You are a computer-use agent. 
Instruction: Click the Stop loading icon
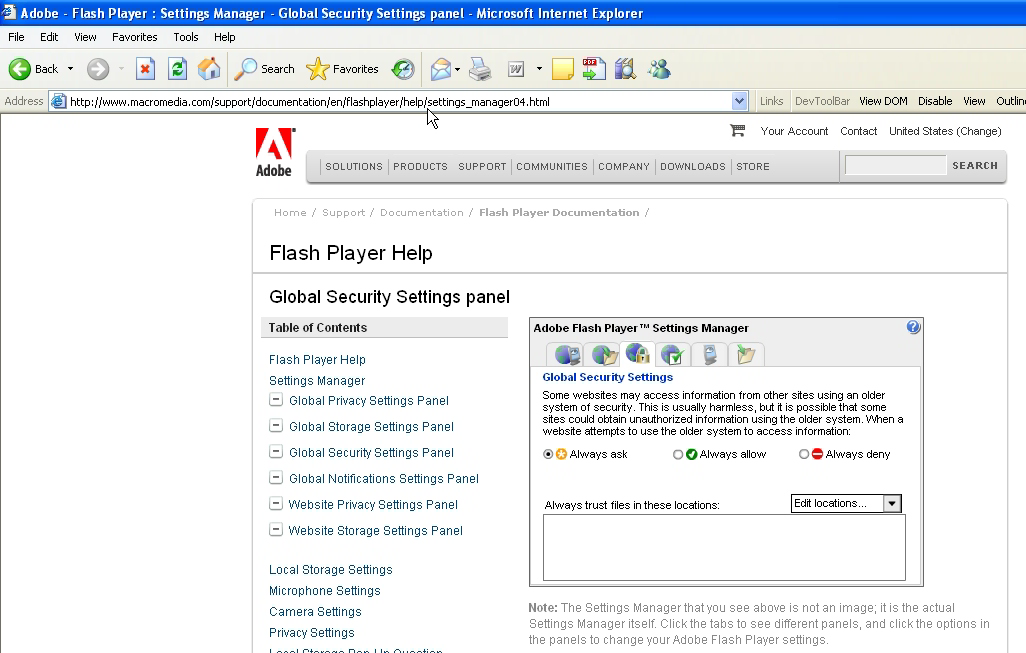[145, 69]
